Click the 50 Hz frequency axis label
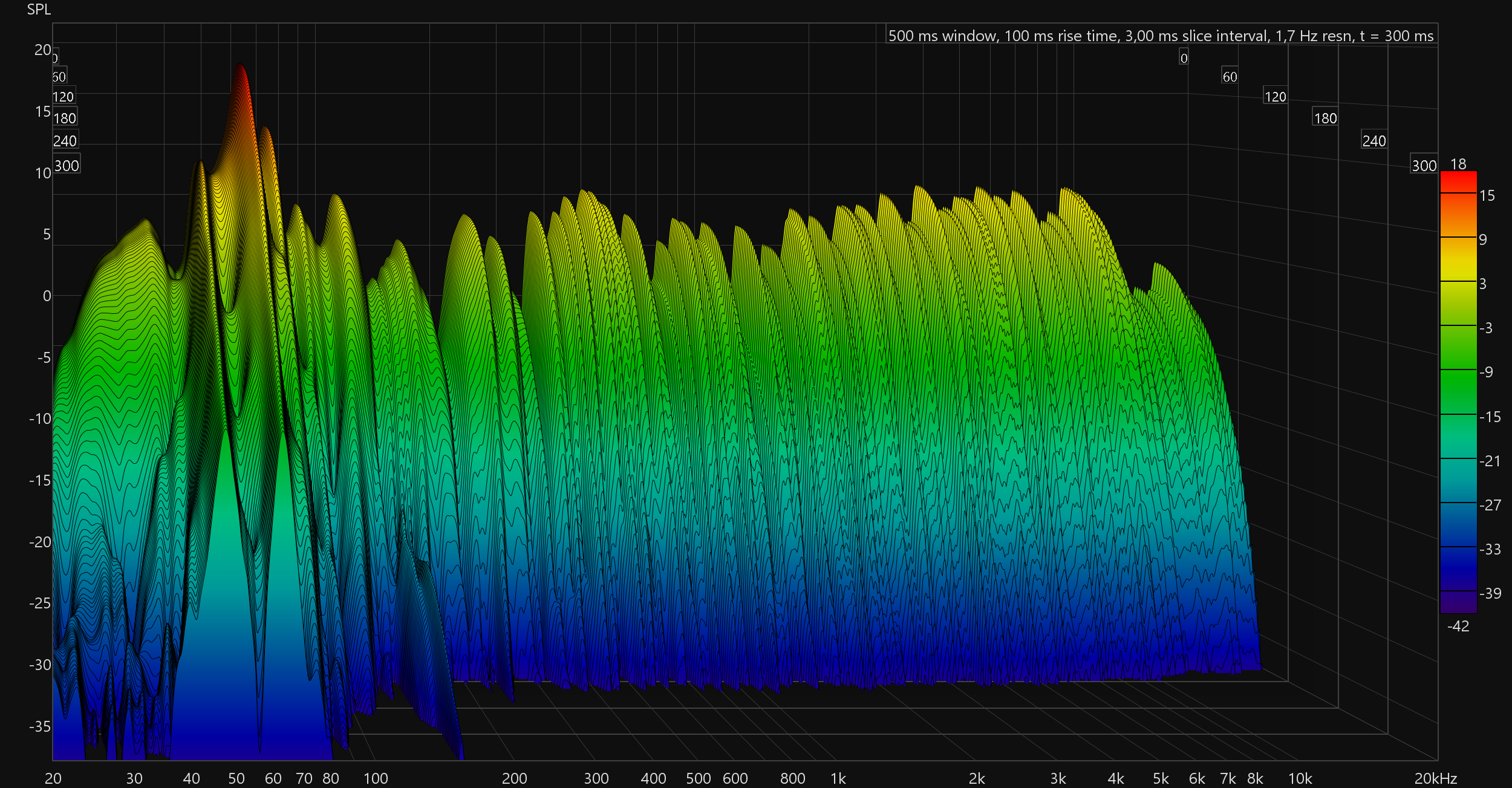Screen dimensions: 1512x788 [x=236, y=778]
